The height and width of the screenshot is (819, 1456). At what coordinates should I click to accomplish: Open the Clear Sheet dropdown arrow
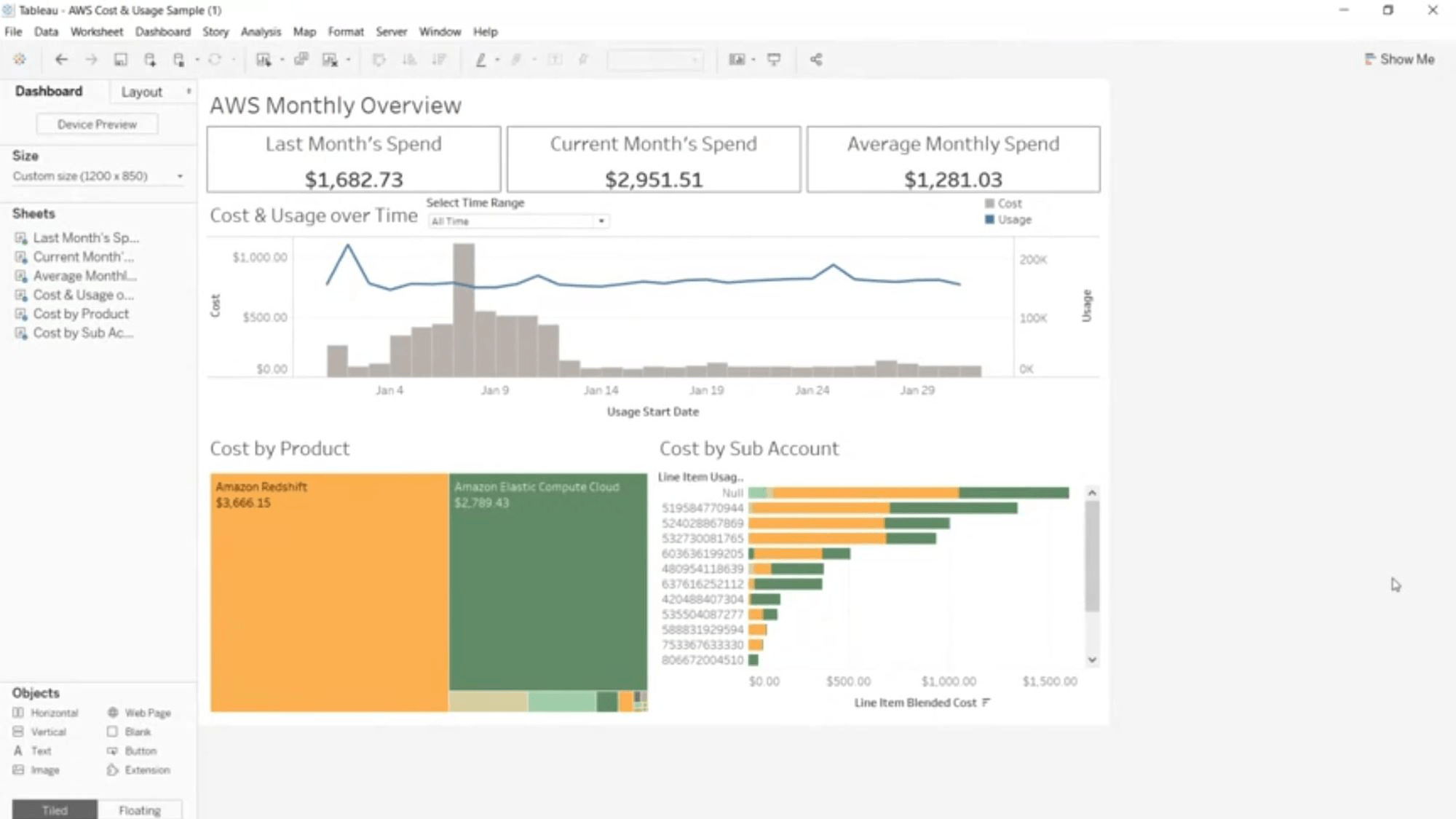(x=348, y=60)
